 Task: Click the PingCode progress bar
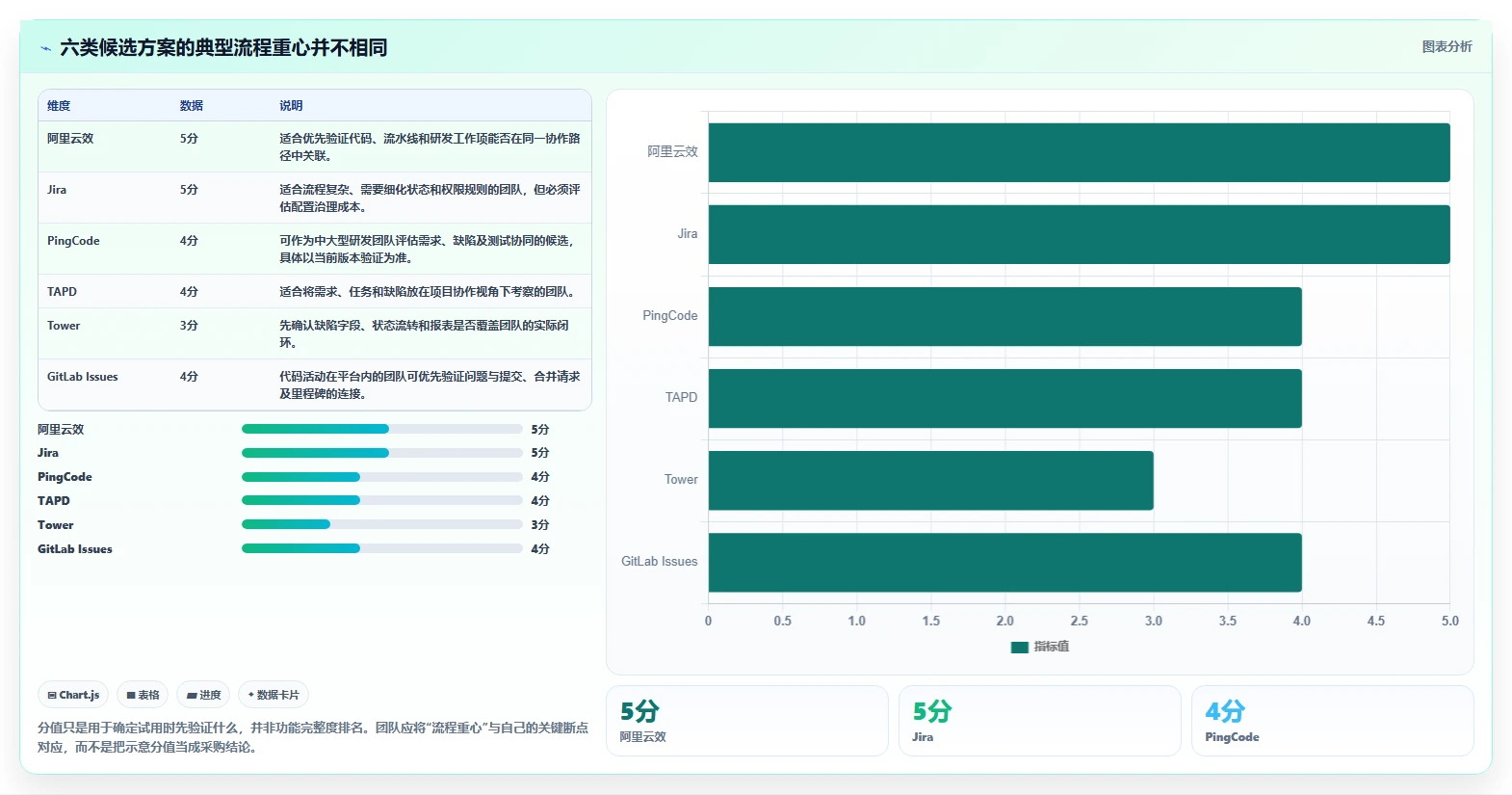[x=381, y=477]
